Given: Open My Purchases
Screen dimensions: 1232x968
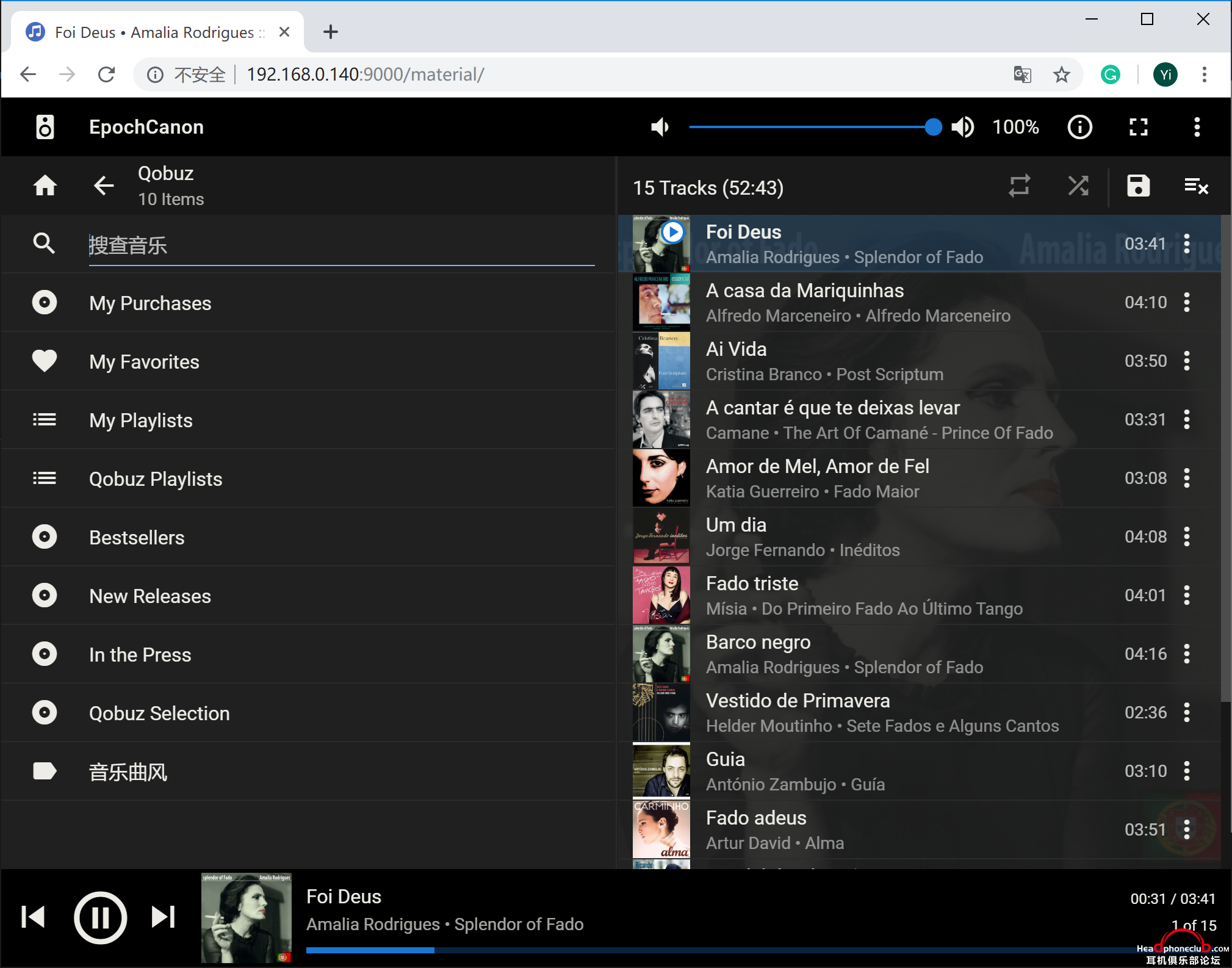Looking at the screenshot, I should pyautogui.click(x=308, y=303).
